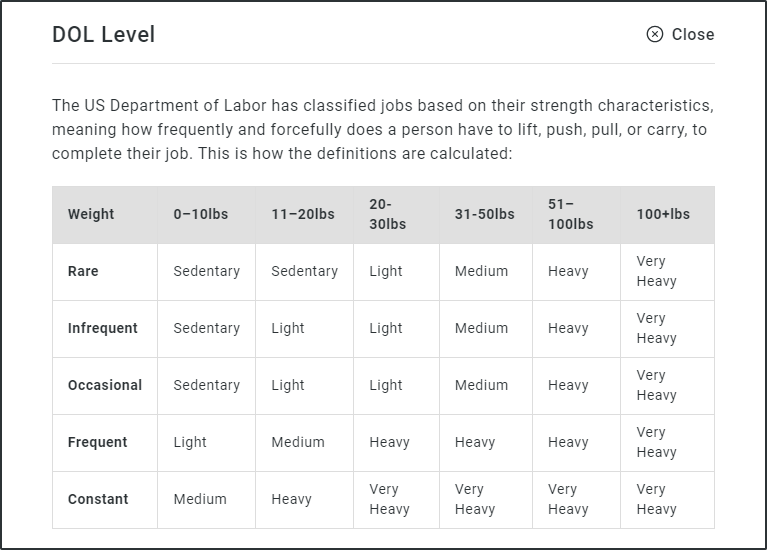Select the Occasional row label

(x=105, y=385)
